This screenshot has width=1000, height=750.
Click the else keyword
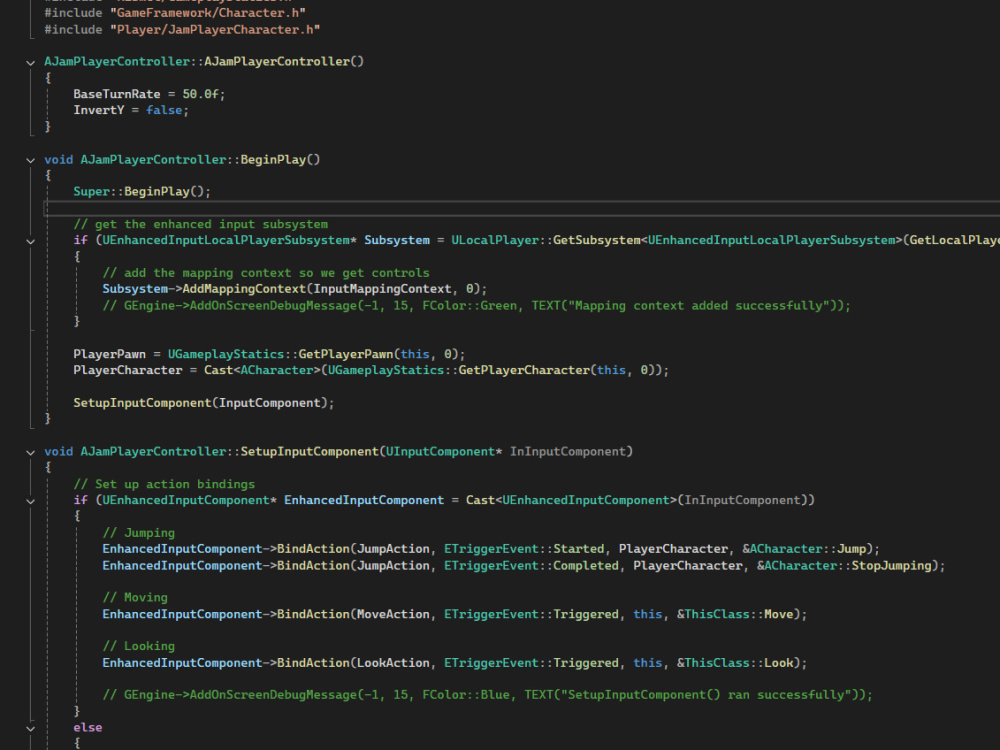[87, 727]
